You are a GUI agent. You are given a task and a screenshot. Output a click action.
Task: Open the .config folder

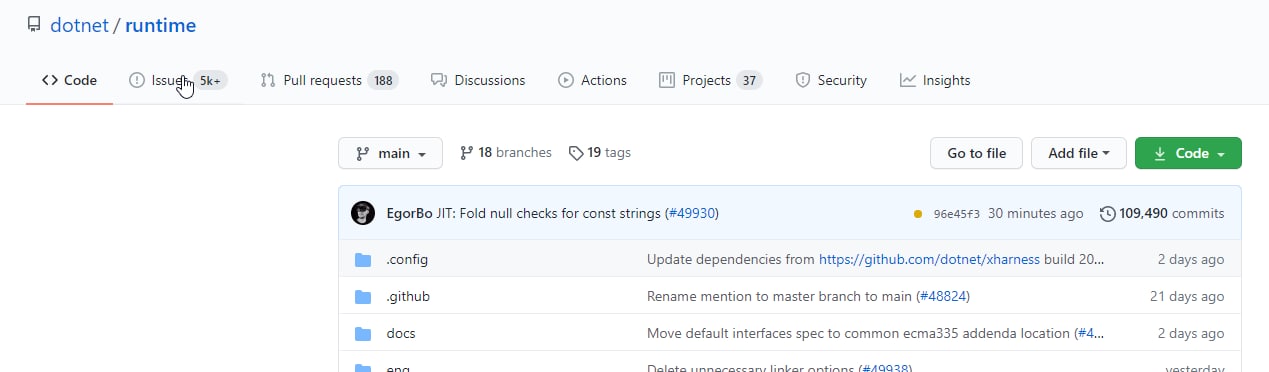point(407,259)
